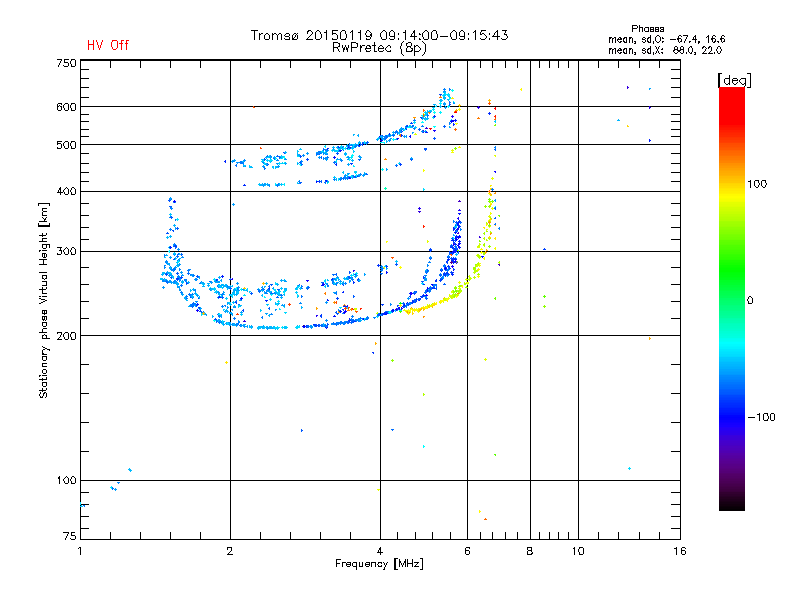The image size is (800, 600).
Task: Click the red "HV Off" status text
Action: coord(108,45)
